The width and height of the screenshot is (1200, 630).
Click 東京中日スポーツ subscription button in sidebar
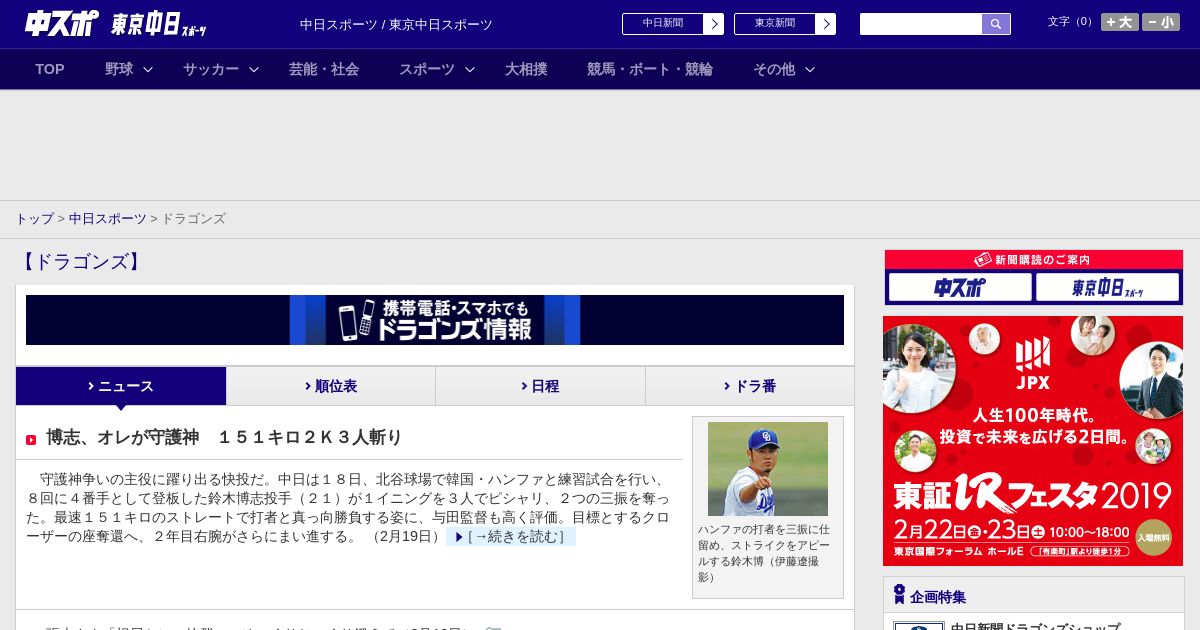click(1107, 288)
